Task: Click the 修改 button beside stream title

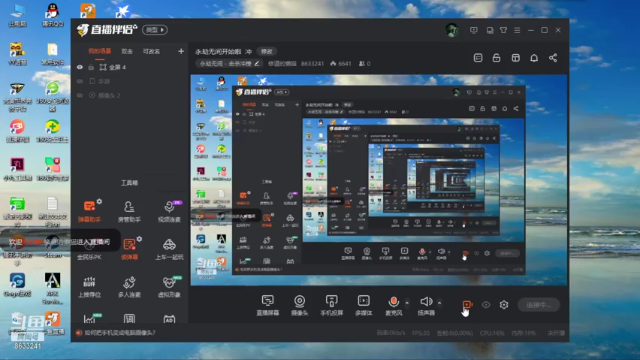Action: point(267,51)
